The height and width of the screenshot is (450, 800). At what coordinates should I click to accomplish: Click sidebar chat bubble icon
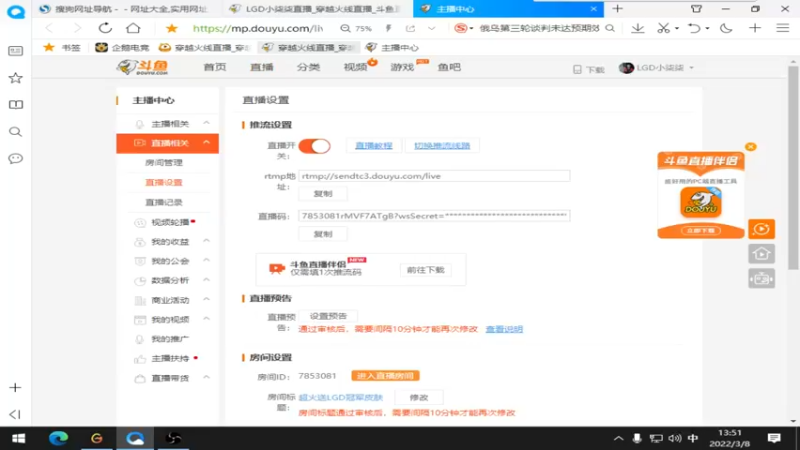16,159
